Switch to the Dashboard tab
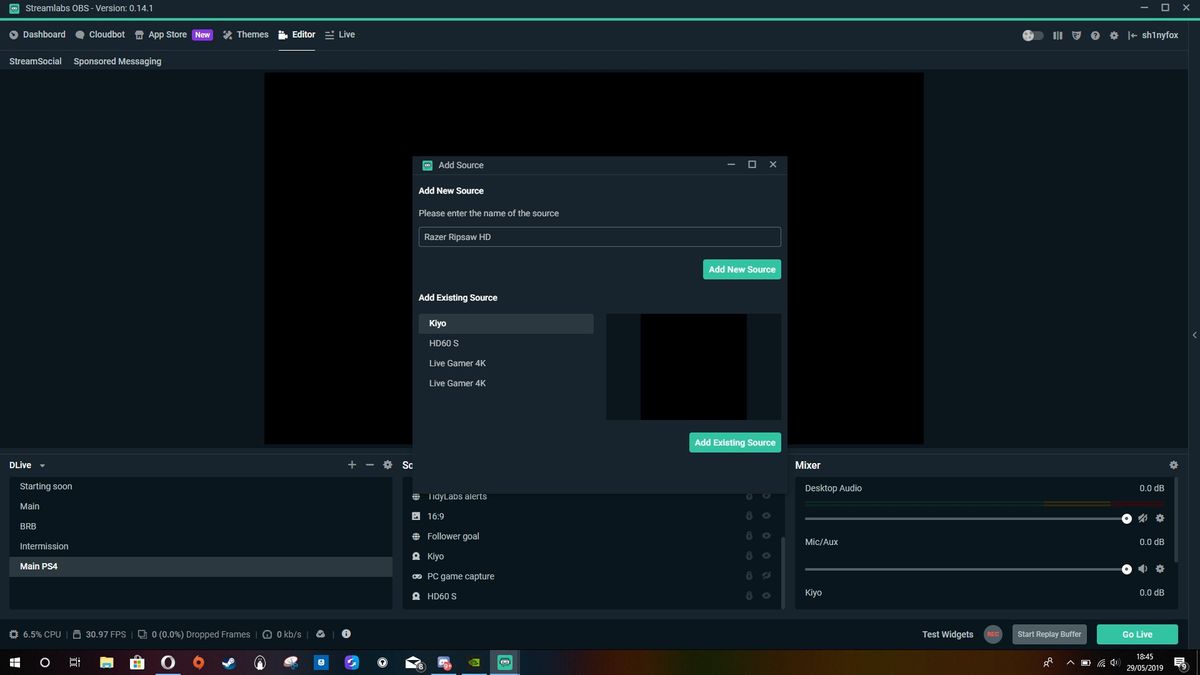1200x675 pixels. [43, 34]
